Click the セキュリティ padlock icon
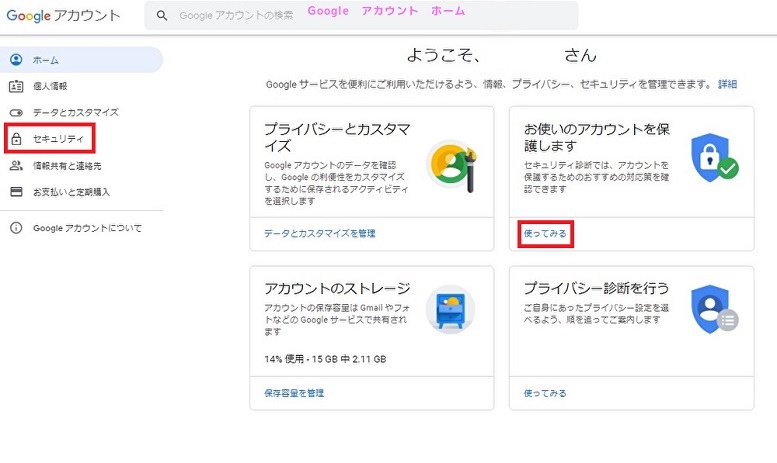 (16, 139)
